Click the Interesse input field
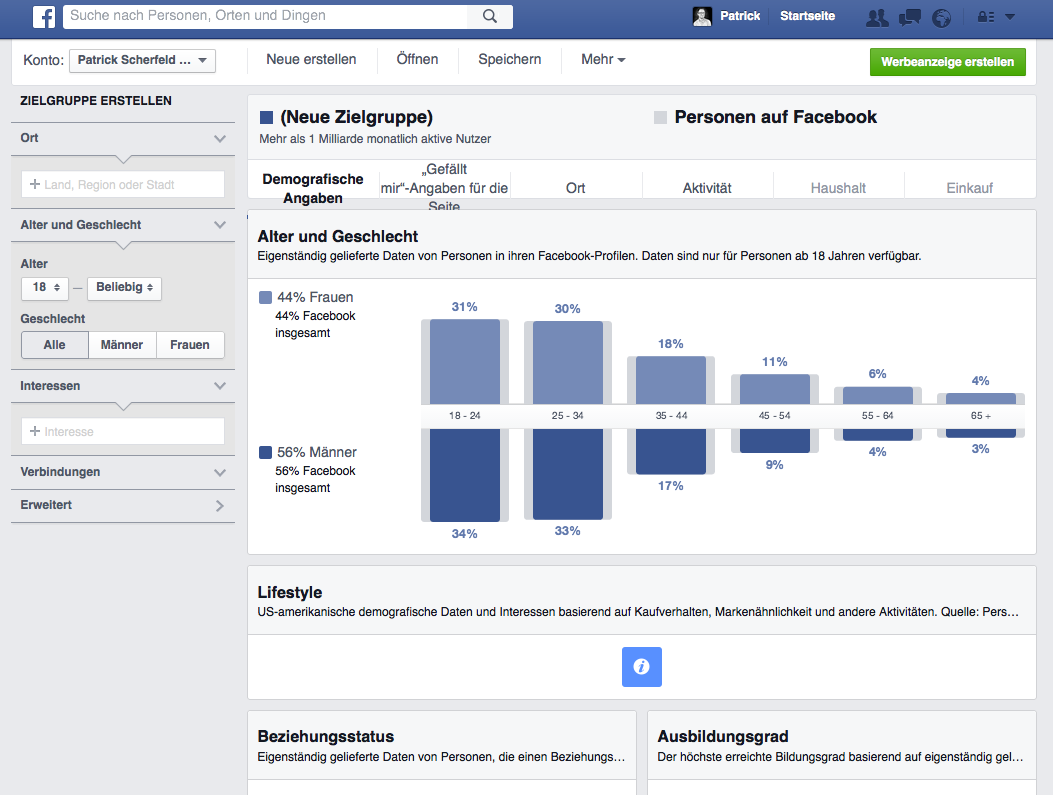This screenshot has width=1053, height=795. 123,431
